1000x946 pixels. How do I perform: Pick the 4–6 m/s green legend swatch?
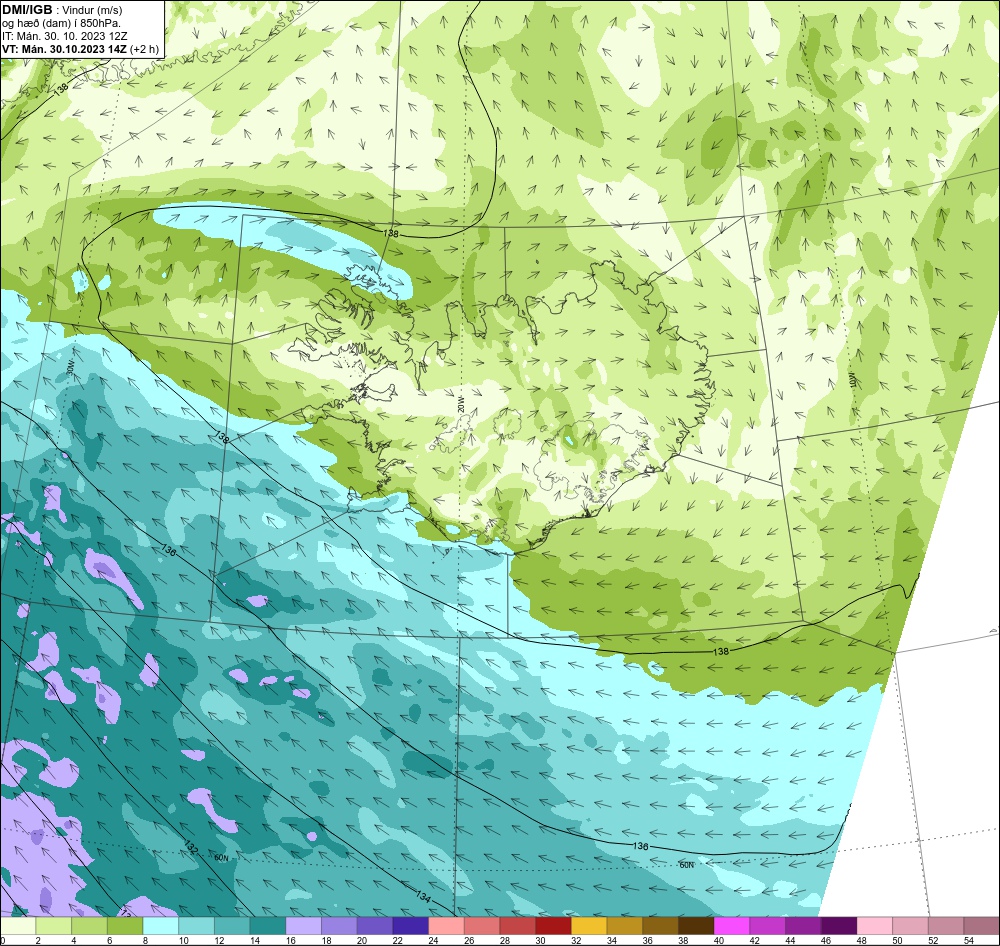coord(89,926)
